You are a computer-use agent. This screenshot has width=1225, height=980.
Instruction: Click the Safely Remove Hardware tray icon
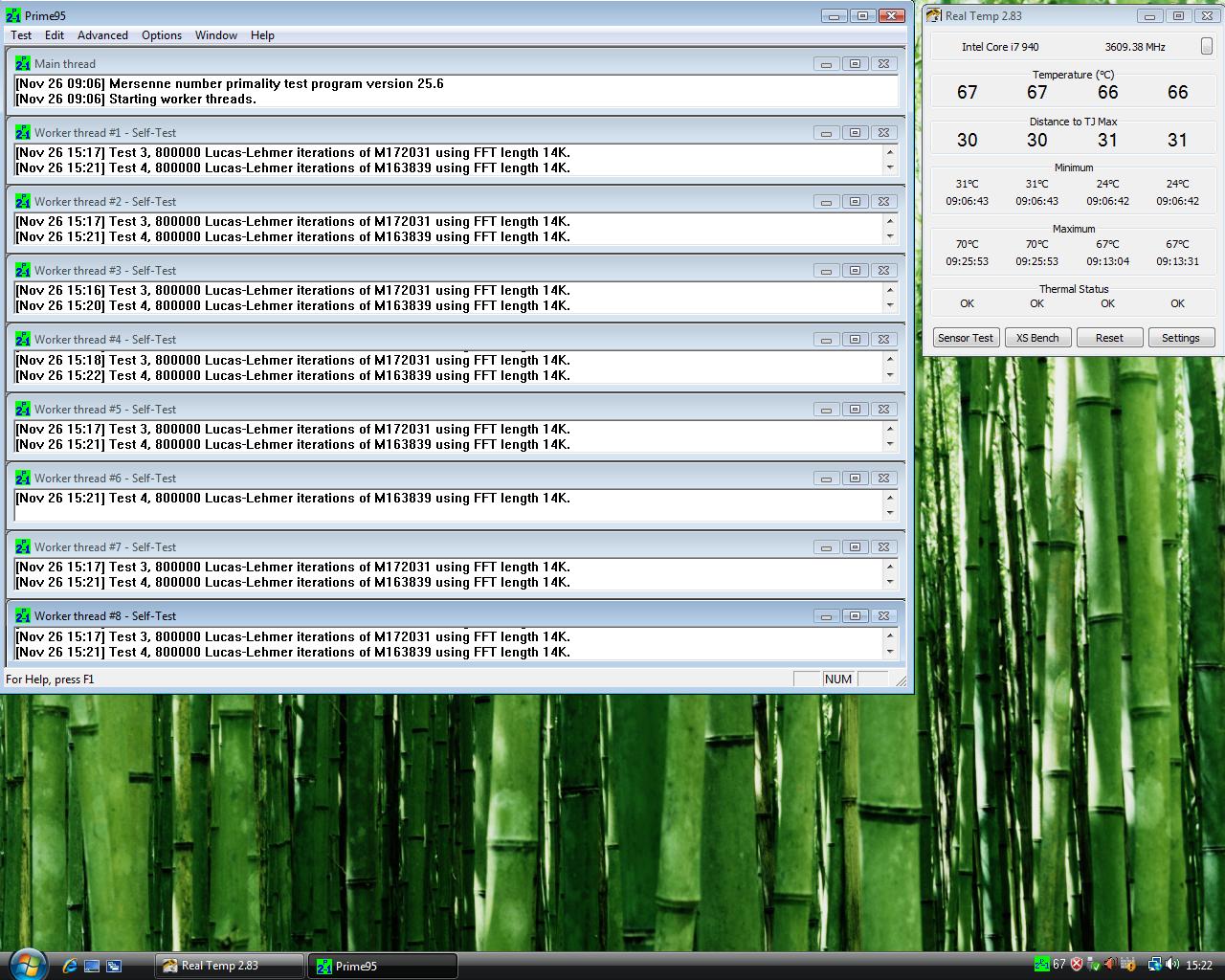pos(1093,965)
